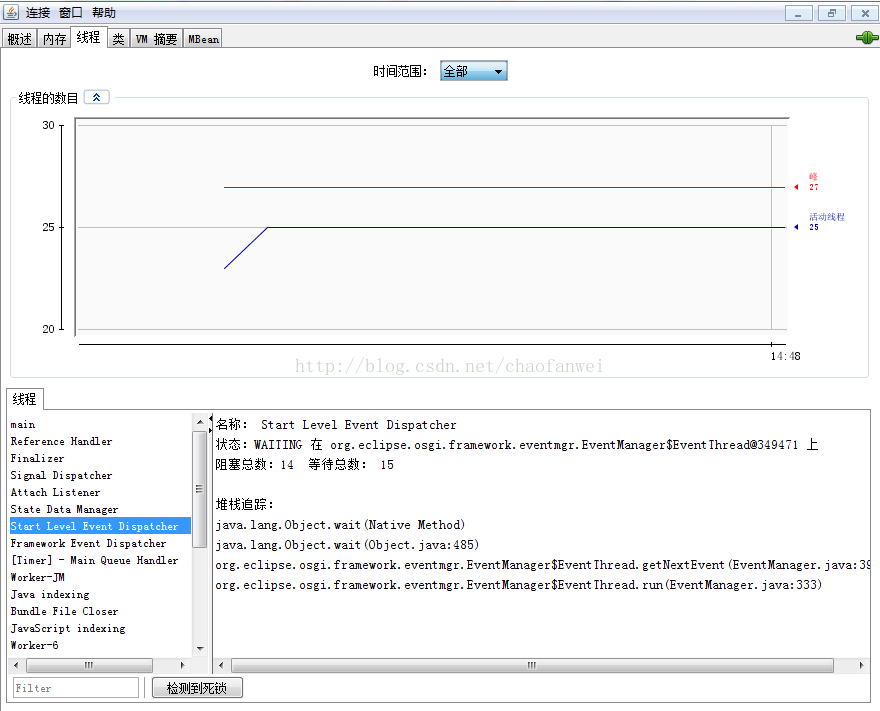Image resolution: width=880 pixels, height=711 pixels.
Task: Select the State Data Manager thread
Action: click(x=100, y=509)
